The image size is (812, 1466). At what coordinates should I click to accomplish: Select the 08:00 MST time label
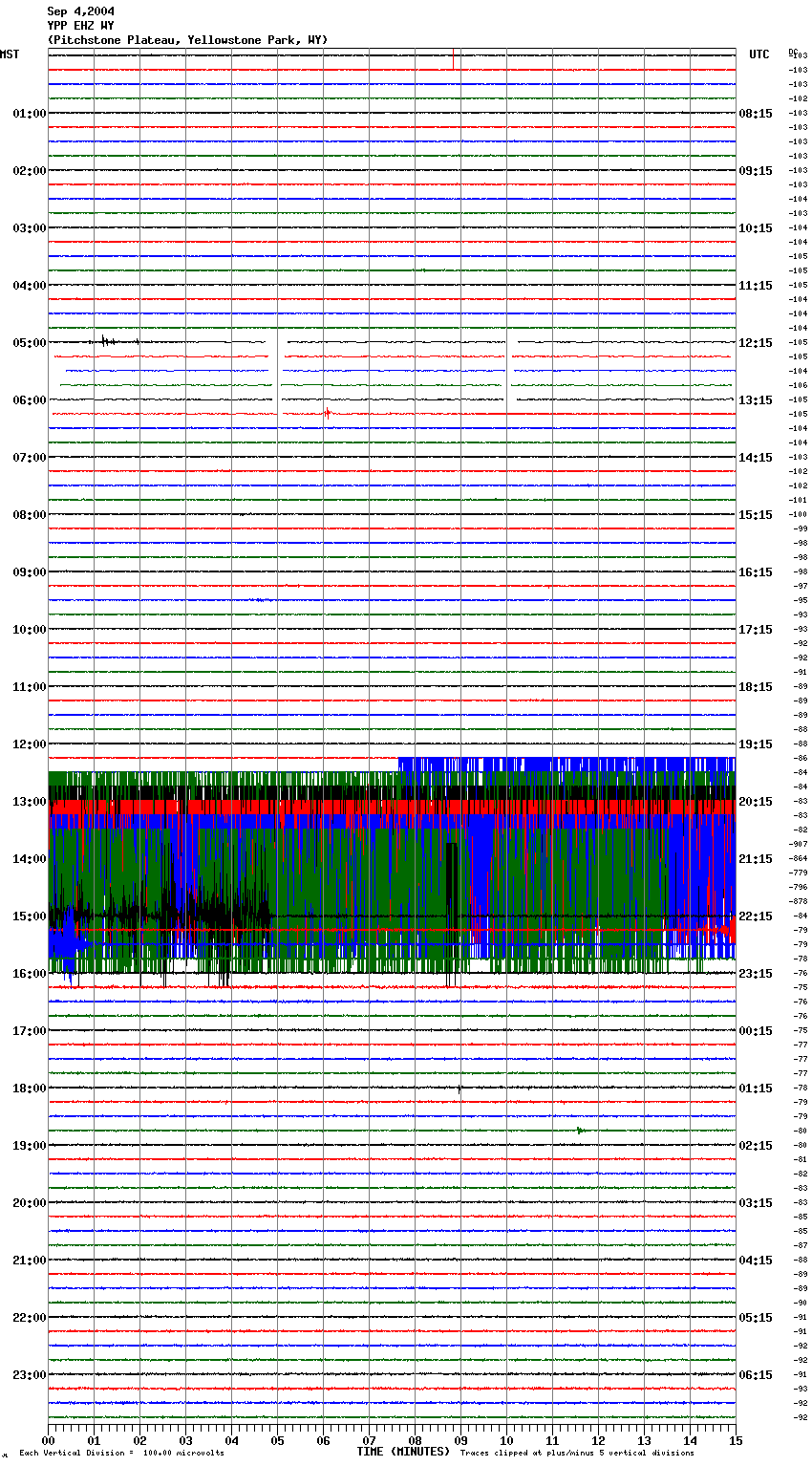(x=30, y=515)
